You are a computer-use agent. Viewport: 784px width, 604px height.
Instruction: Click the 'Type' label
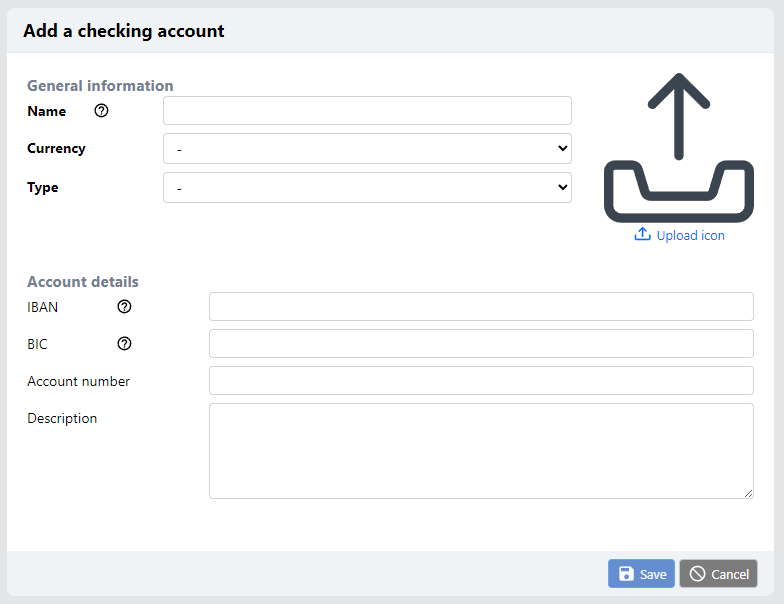pos(42,188)
